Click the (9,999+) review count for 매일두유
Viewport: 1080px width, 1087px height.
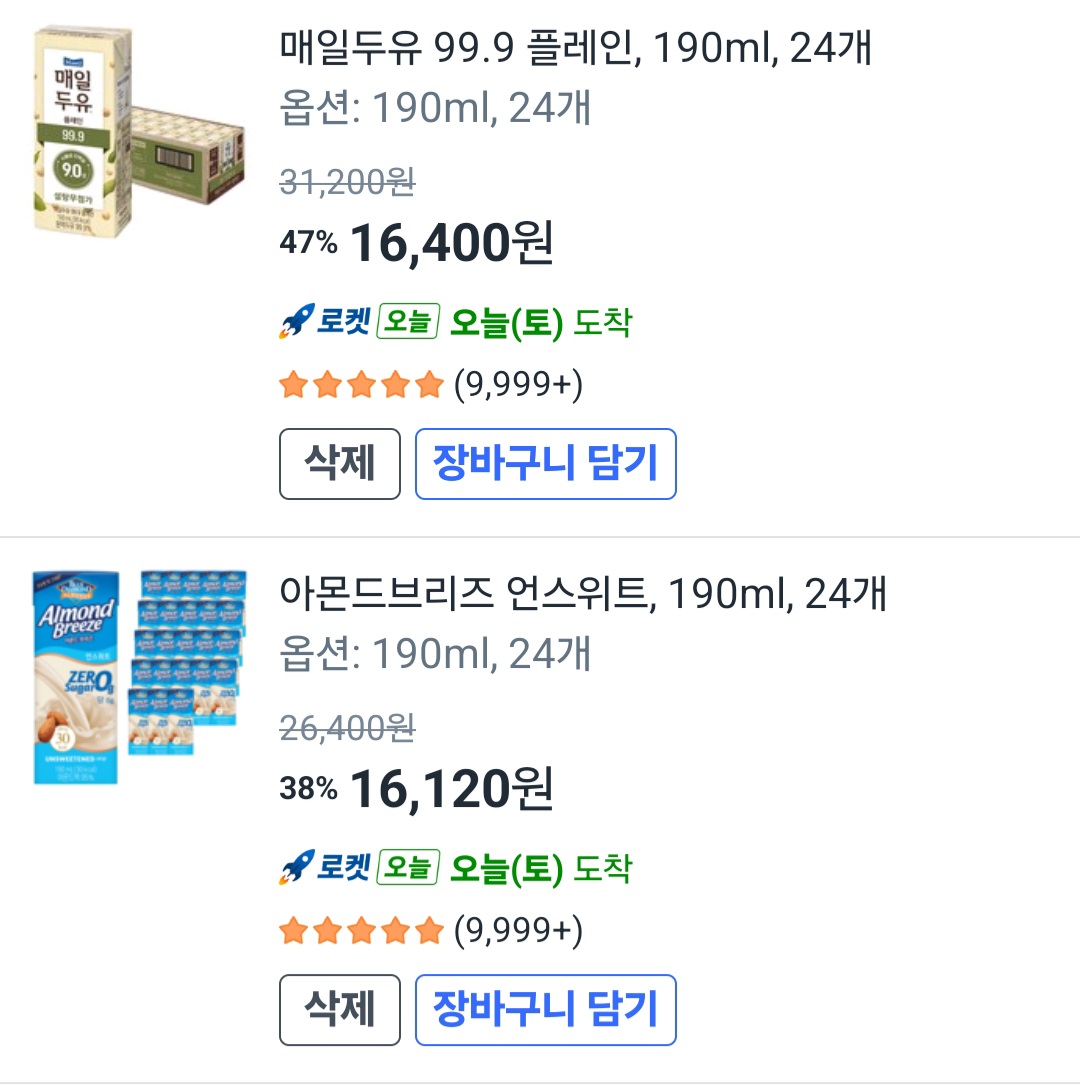point(518,385)
